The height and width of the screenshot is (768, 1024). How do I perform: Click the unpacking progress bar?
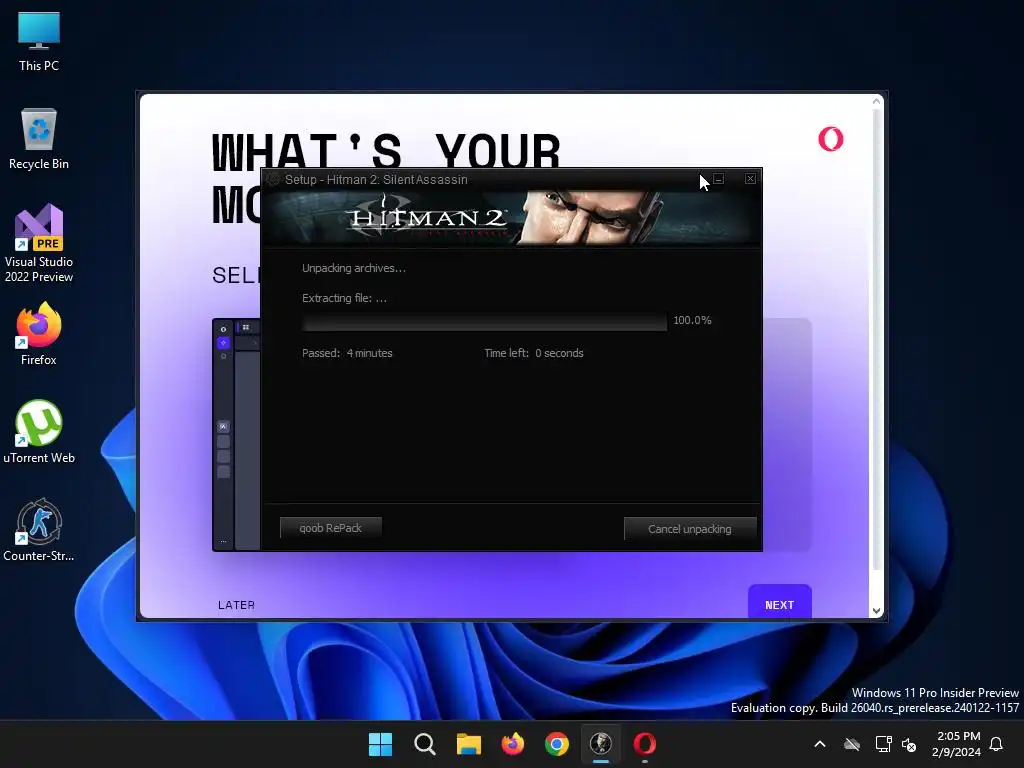click(484, 321)
